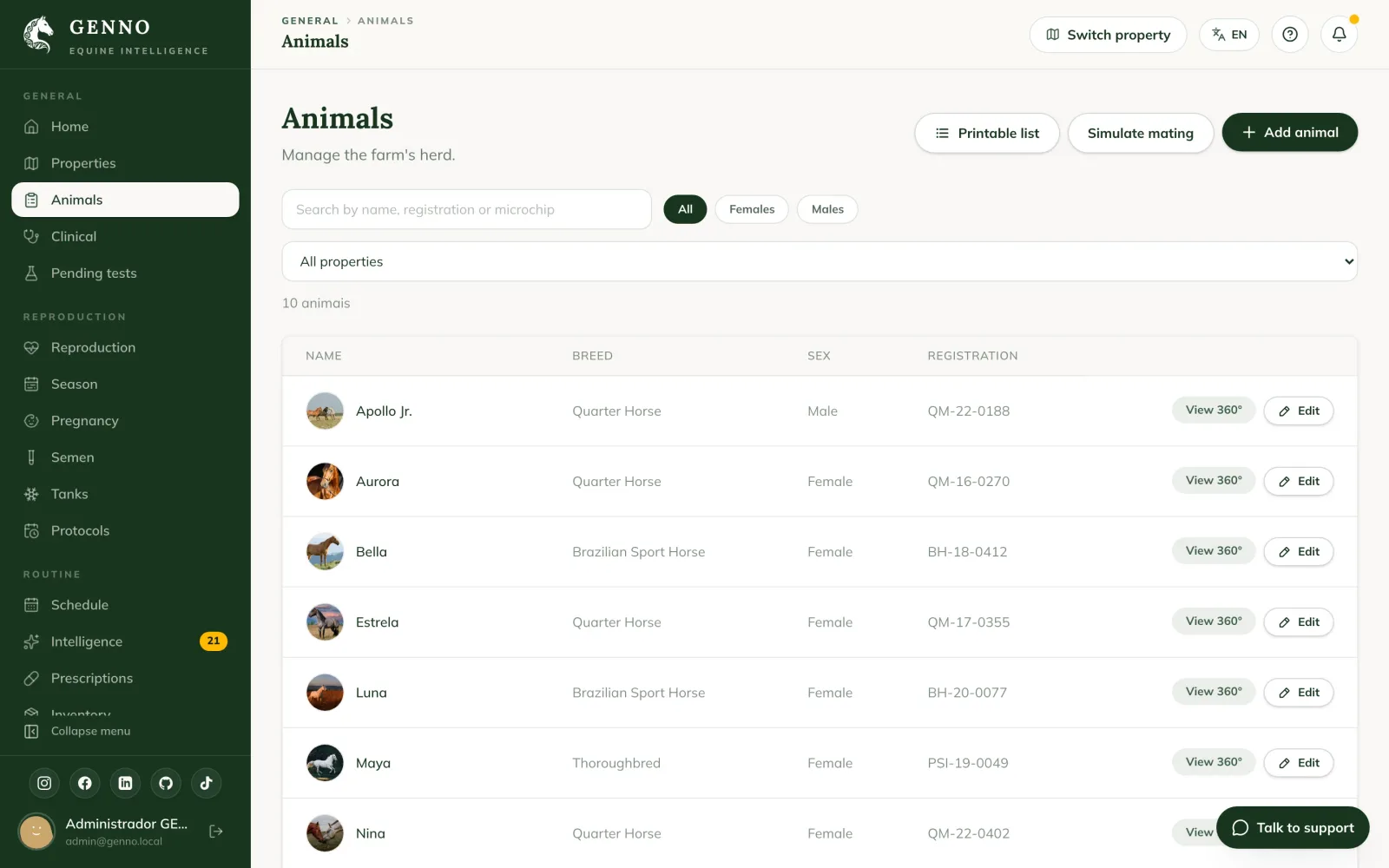Viewport: 1389px width, 868px height.
Task: Open LinkedIn social icon in sidebar
Action: [x=125, y=783]
